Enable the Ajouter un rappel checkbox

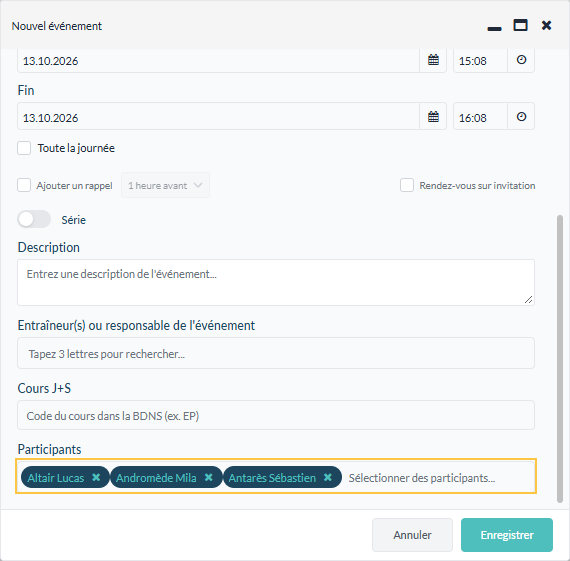(24, 185)
